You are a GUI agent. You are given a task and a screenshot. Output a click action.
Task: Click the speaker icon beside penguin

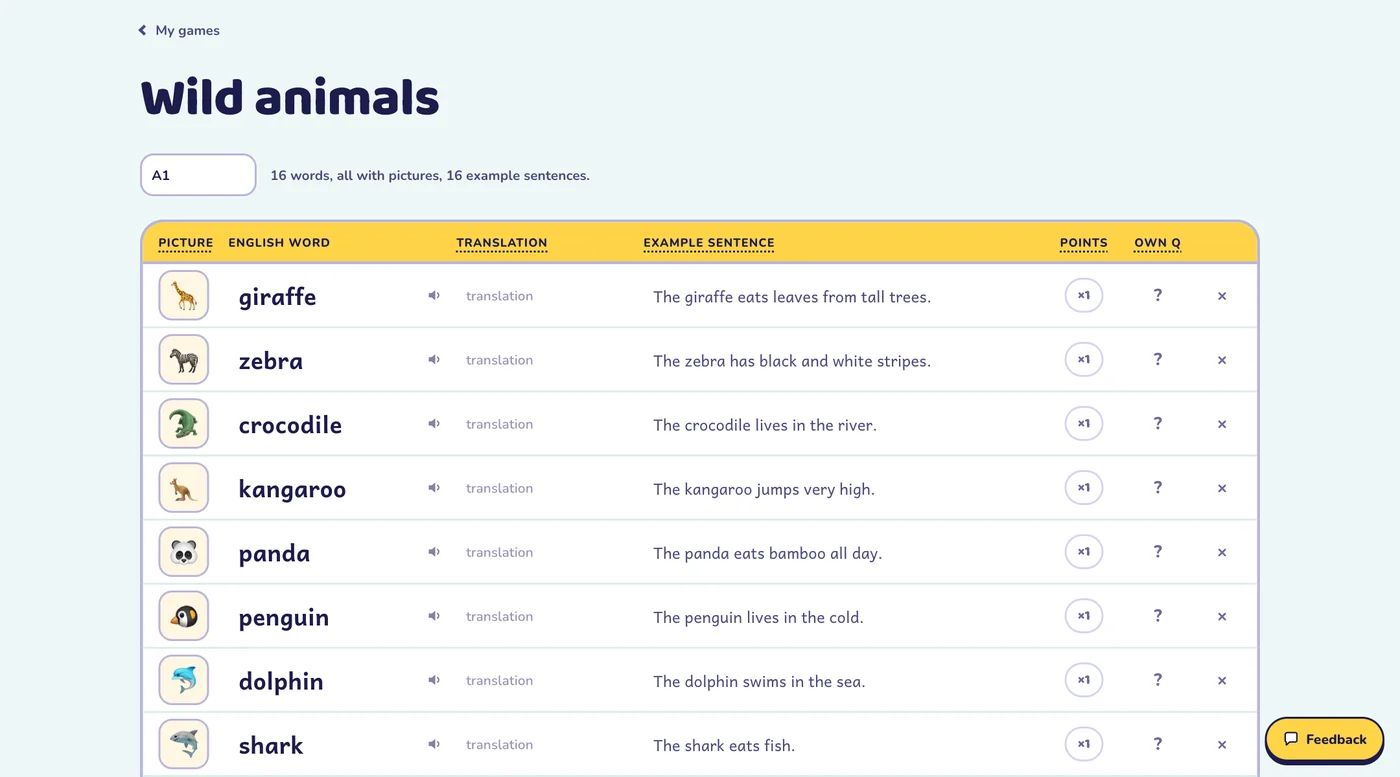(x=434, y=616)
